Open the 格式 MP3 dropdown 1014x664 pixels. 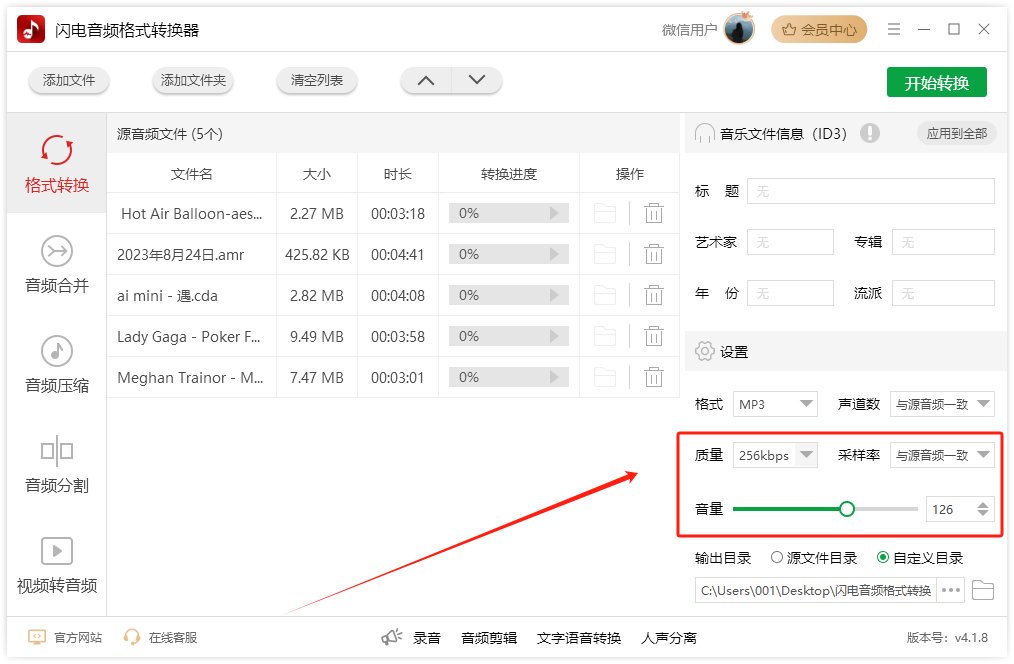coord(775,404)
